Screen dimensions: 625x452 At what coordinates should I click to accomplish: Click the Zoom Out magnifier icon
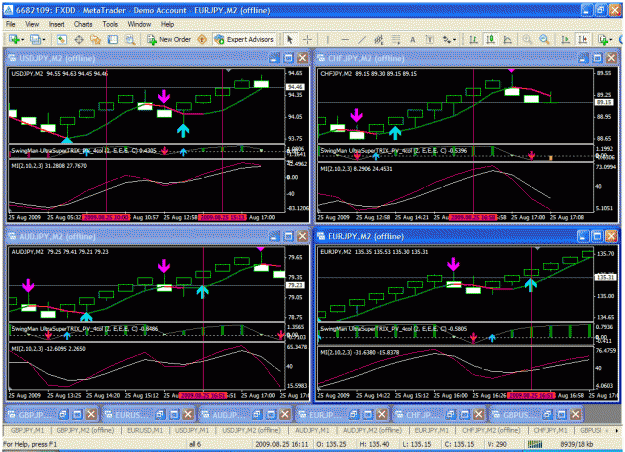point(544,39)
